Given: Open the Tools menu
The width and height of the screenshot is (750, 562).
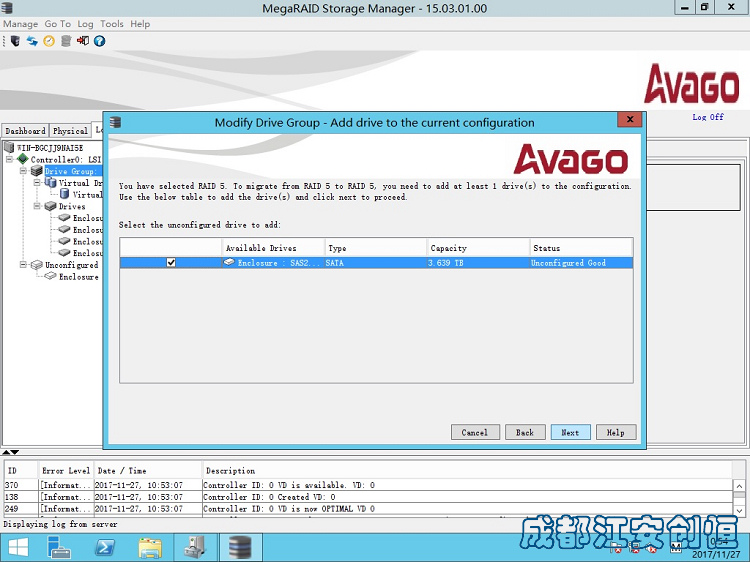Looking at the screenshot, I should pyautogui.click(x=111, y=24).
